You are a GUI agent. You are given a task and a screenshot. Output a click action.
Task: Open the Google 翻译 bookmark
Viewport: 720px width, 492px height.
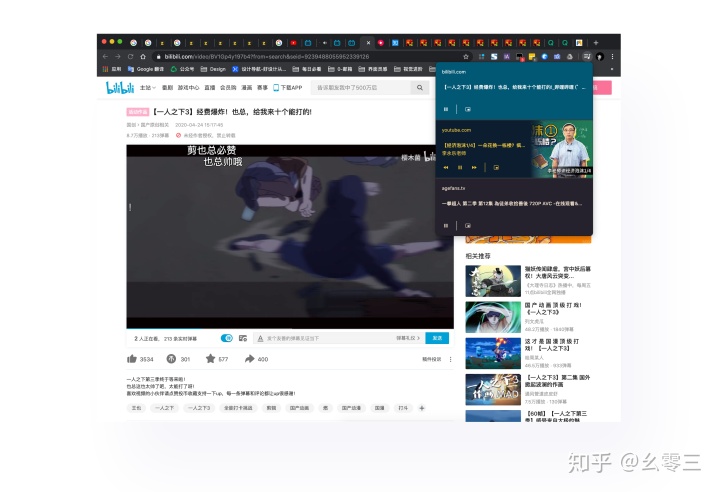(146, 69)
